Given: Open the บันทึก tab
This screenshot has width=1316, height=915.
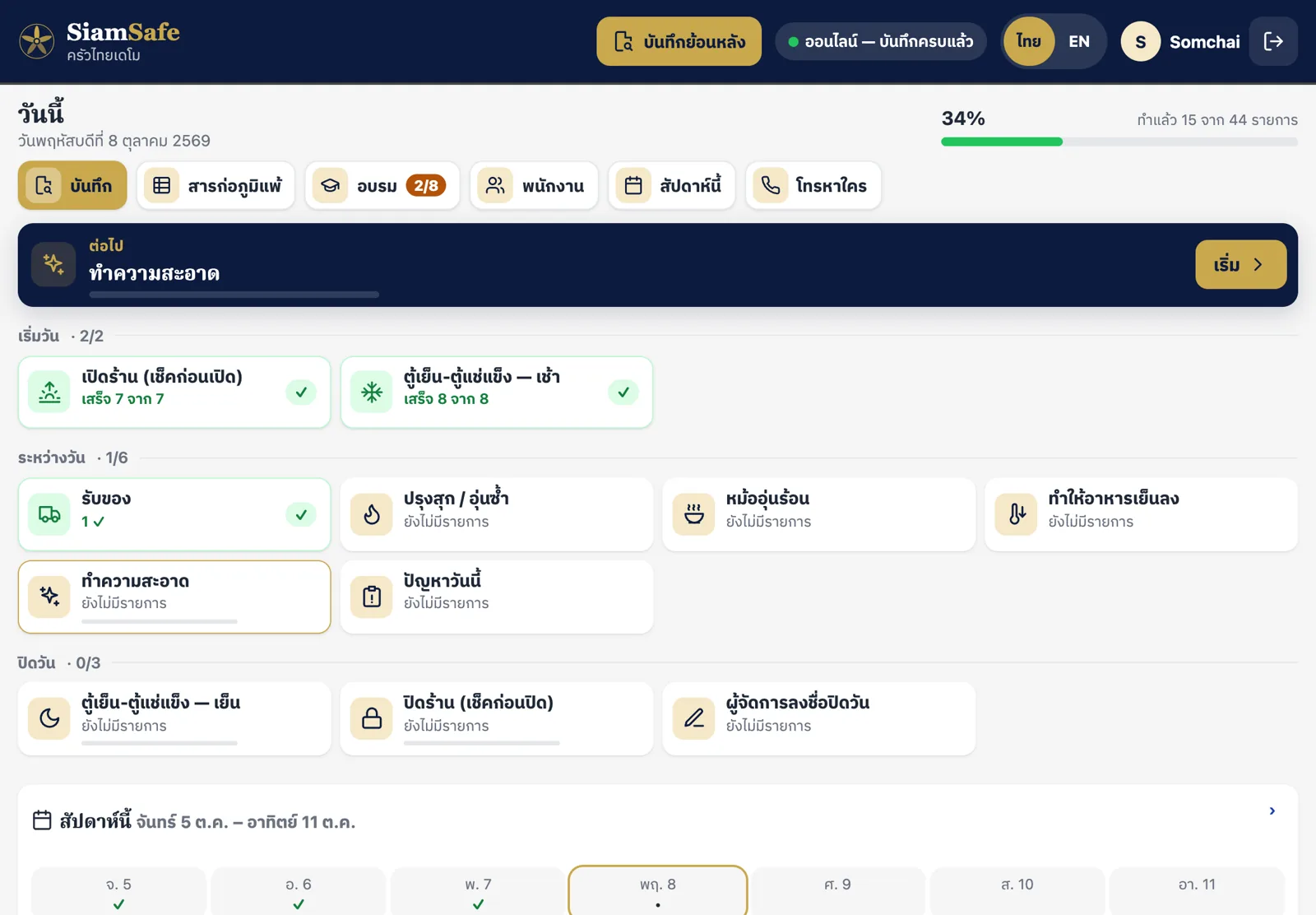Looking at the screenshot, I should tap(72, 185).
